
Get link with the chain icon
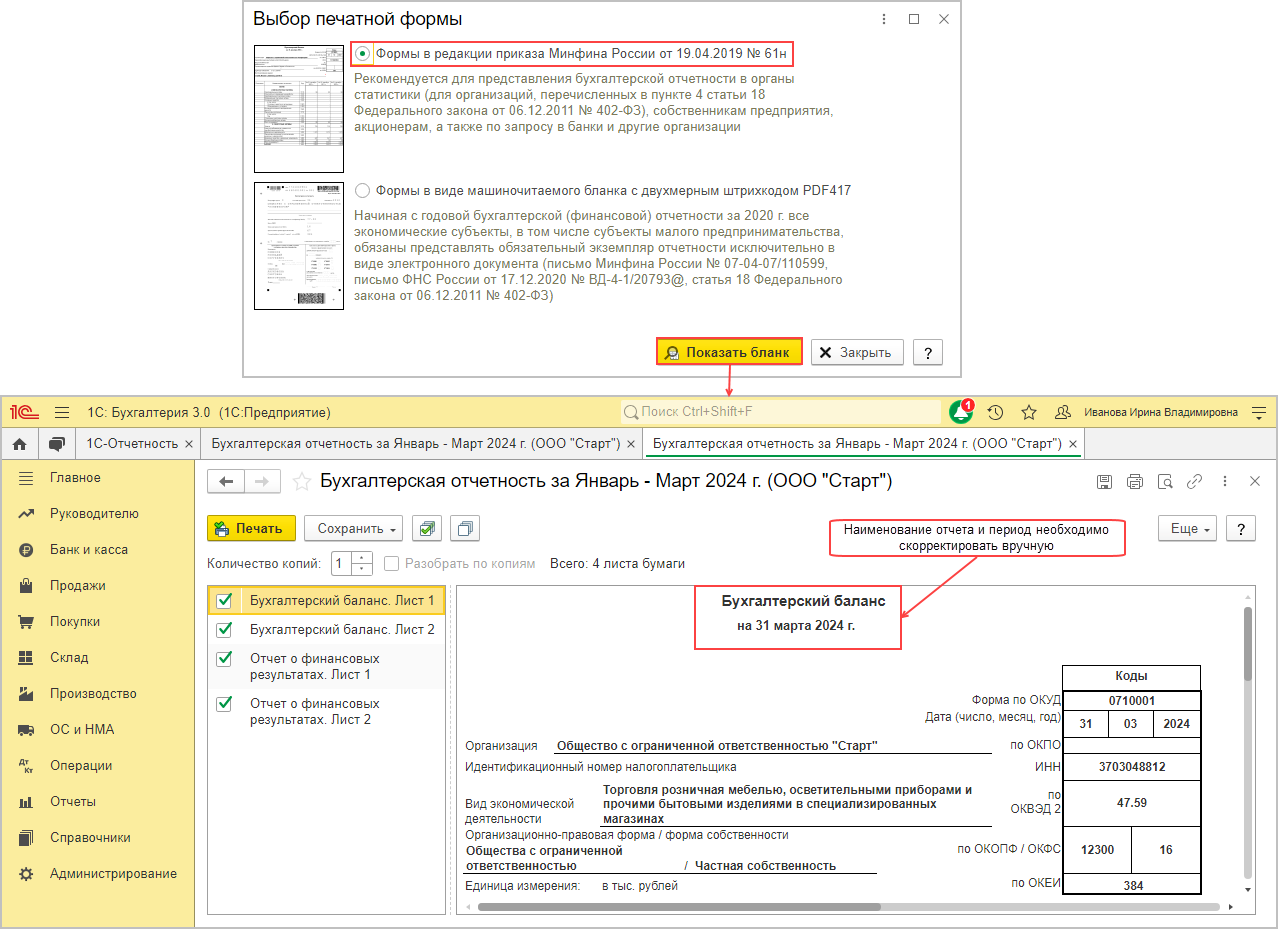click(1194, 481)
